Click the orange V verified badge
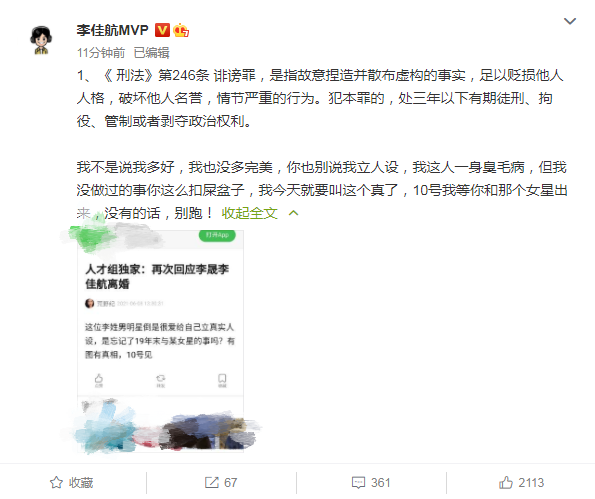The height and width of the screenshot is (499, 595). (x=162, y=30)
